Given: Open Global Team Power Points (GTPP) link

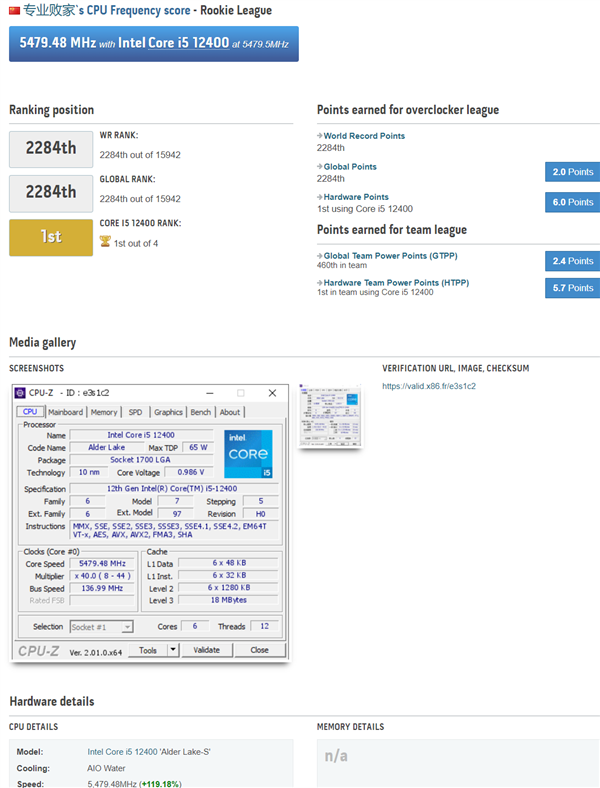Looking at the screenshot, I should tap(390, 256).
